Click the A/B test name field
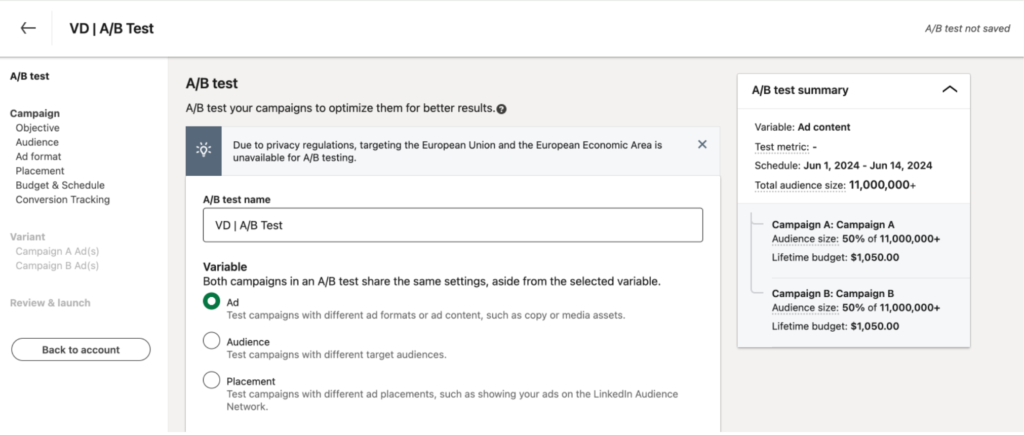 click(x=452, y=225)
